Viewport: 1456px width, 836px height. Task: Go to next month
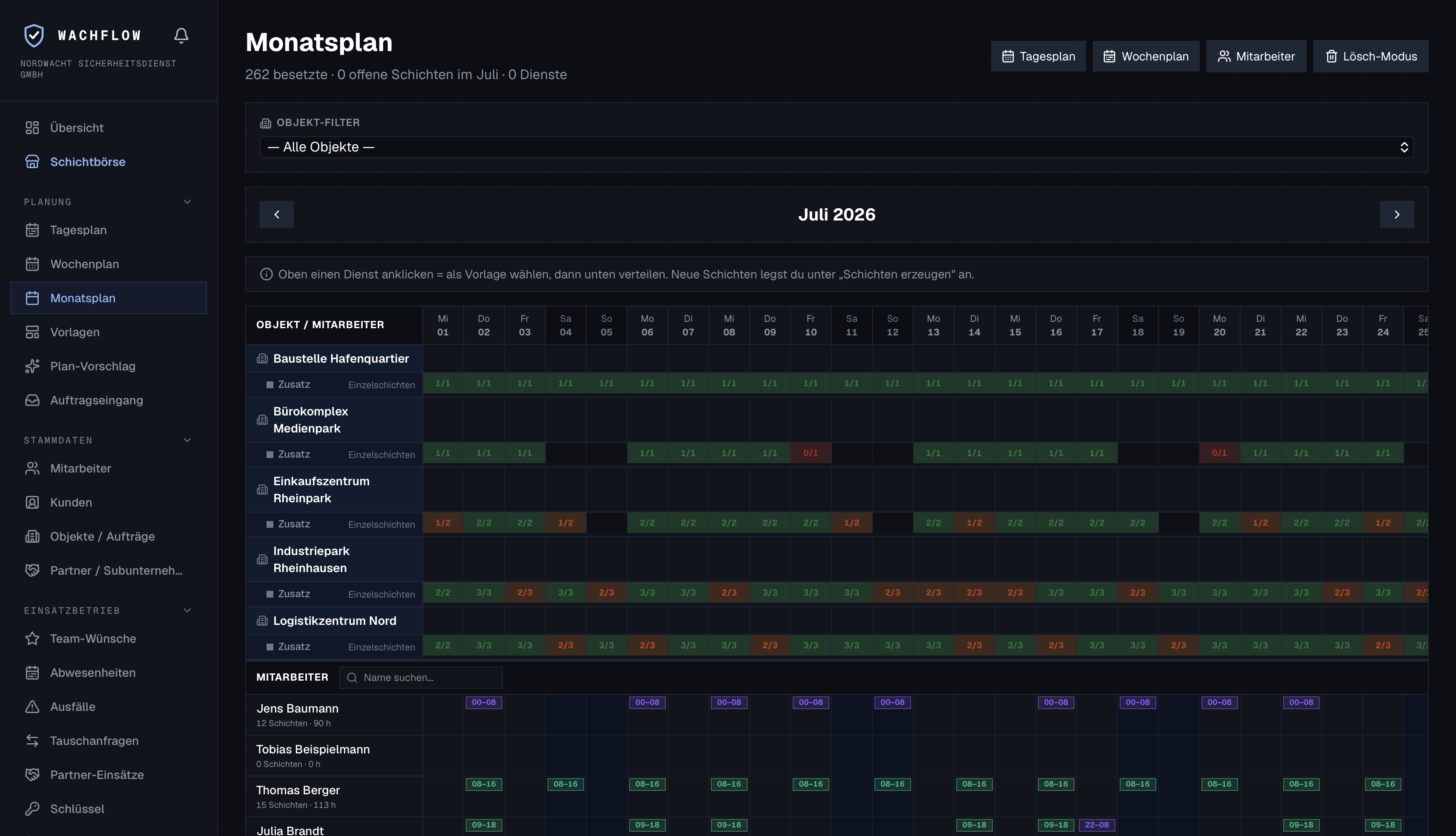(1397, 215)
